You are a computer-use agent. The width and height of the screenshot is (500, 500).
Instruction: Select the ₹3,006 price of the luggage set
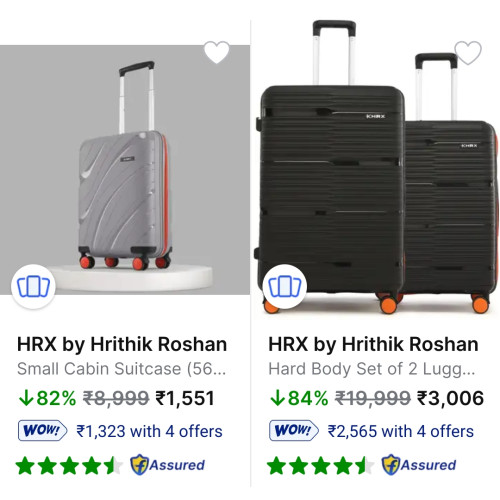[x=450, y=398]
